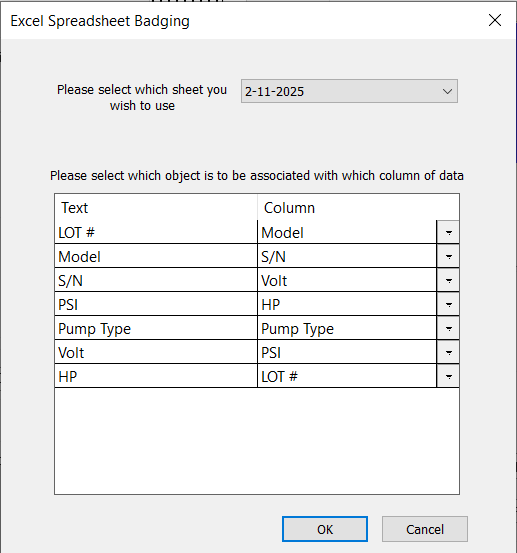Image resolution: width=517 pixels, height=553 pixels.
Task: Click the Text column header
Action: coord(156,207)
